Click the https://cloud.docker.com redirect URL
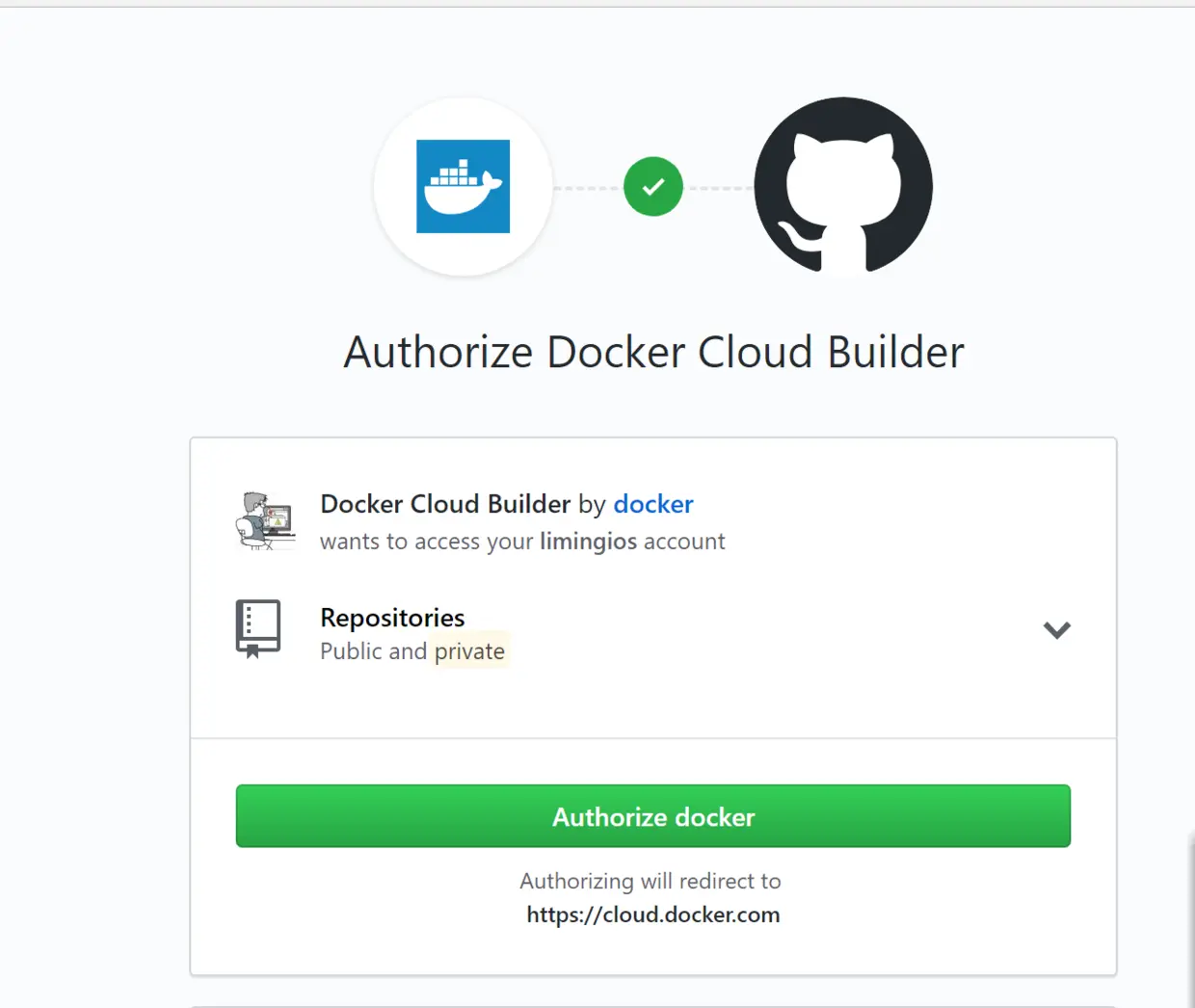This screenshot has width=1195, height=1008. coord(653,915)
